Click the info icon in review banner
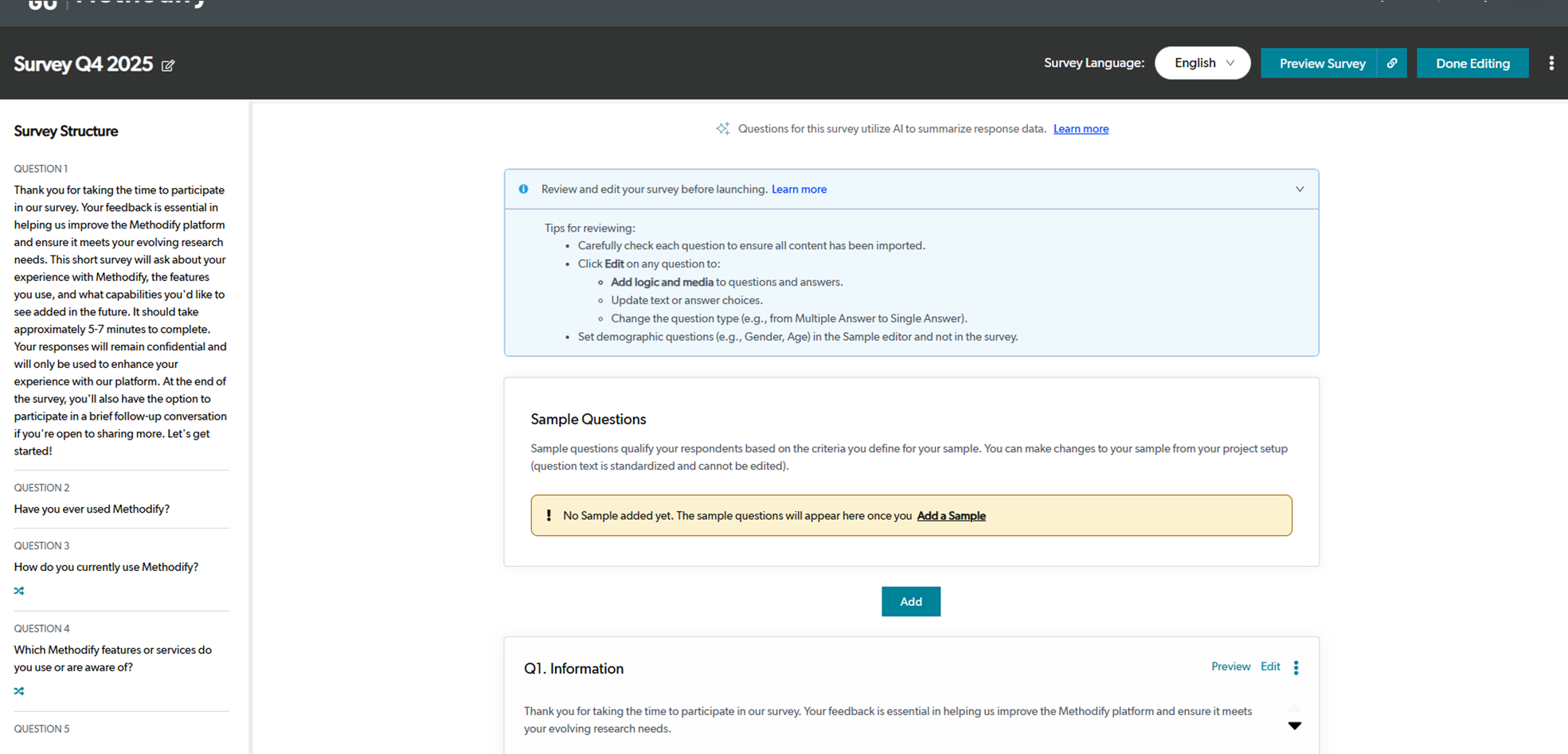 (523, 189)
